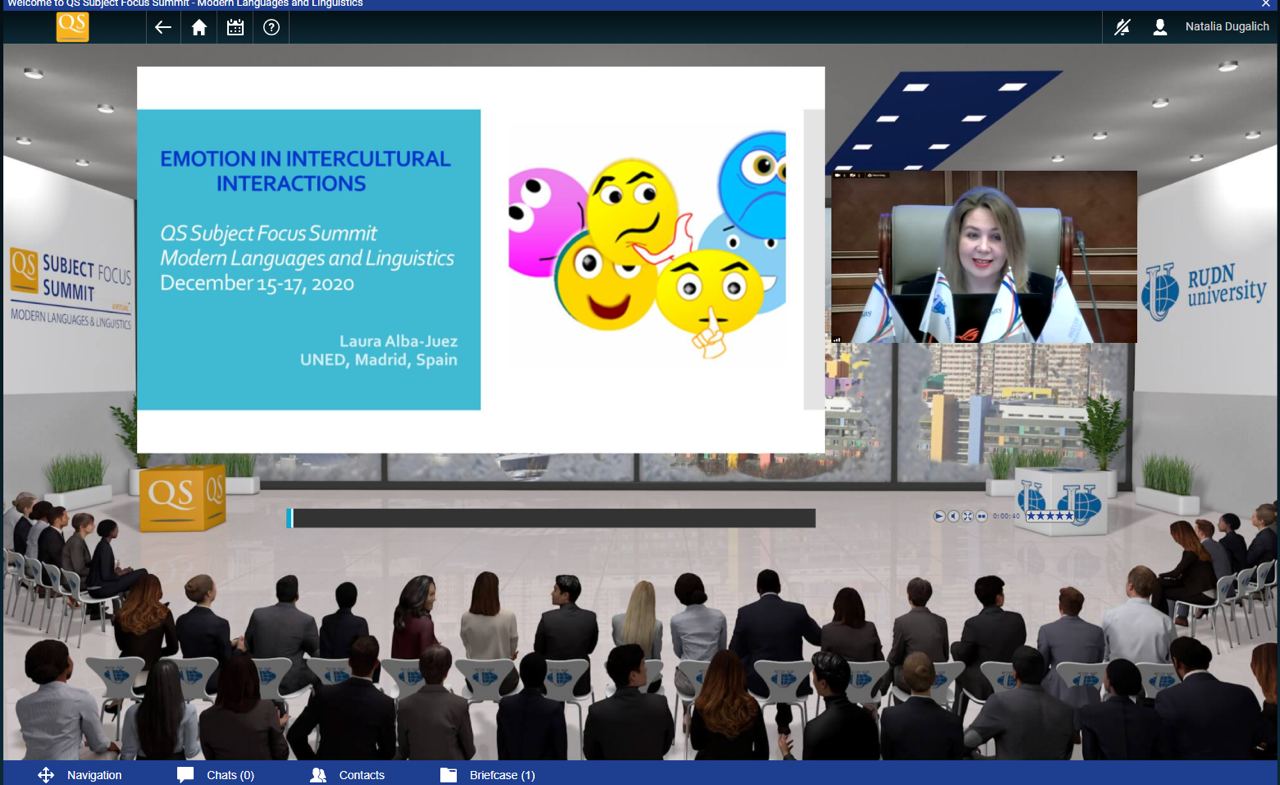Open Briefcase (1)
Image resolution: width=1280 pixels, height=785 pixels.
coord(502,775)
